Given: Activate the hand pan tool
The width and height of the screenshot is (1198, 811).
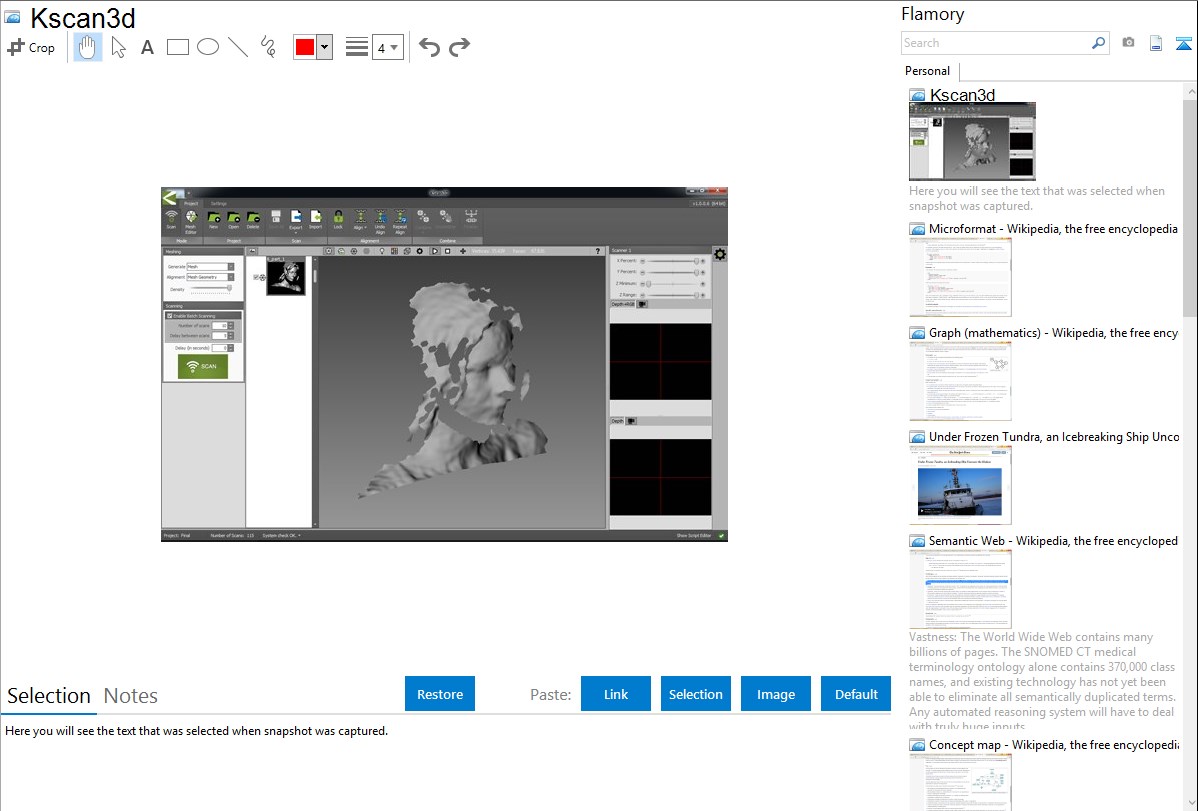Looking at the screenshot, I should [88, 47].
